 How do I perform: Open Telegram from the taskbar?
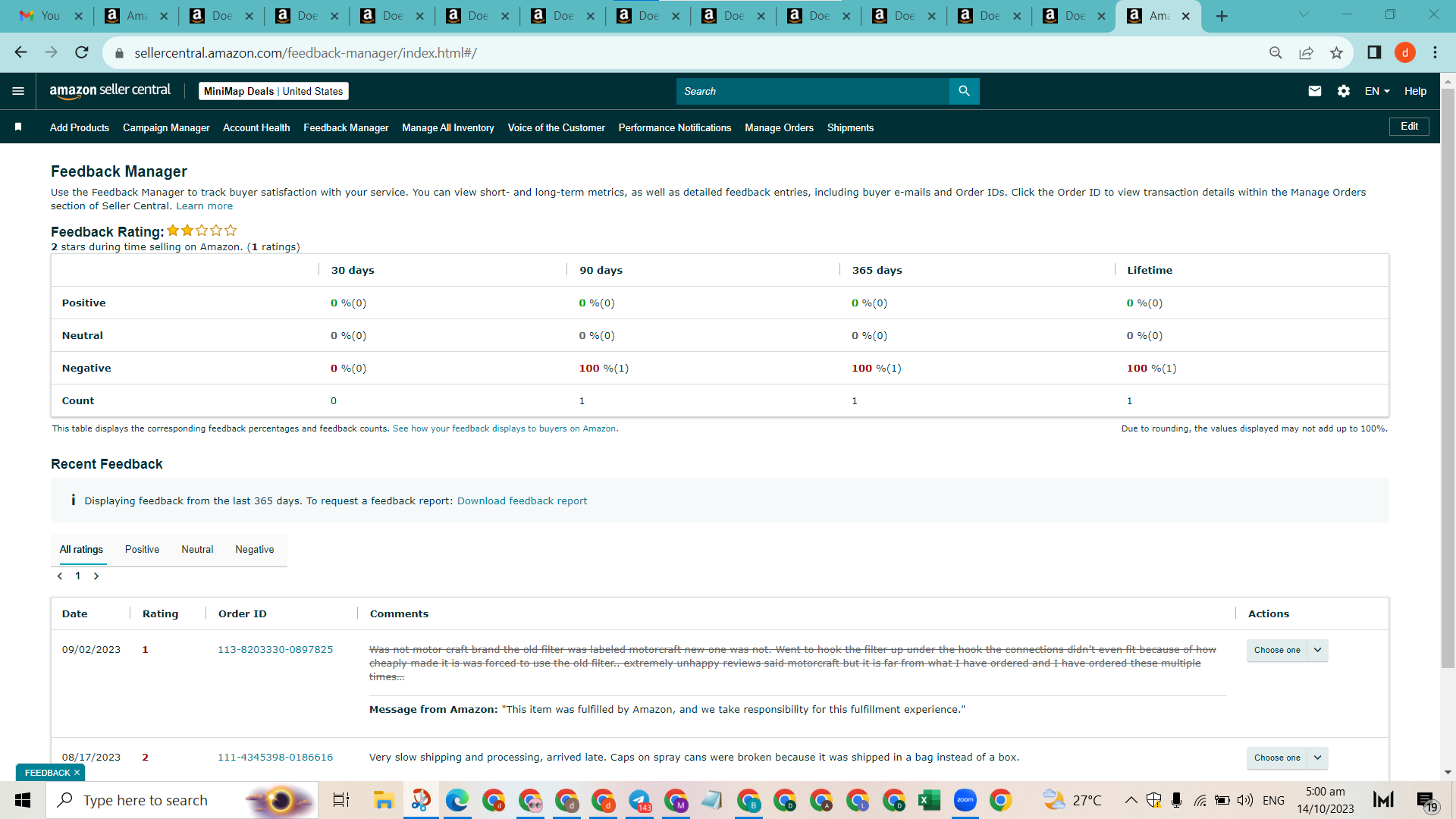[x=640, y=800]
